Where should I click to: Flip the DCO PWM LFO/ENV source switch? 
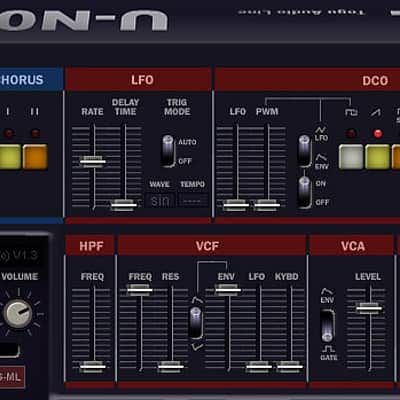point(304,151)
